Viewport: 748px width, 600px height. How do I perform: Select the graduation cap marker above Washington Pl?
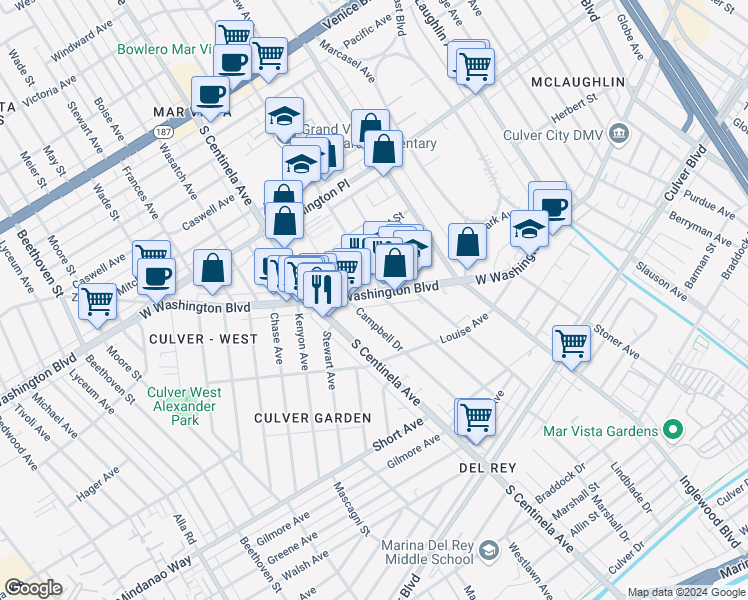[301, 165]
